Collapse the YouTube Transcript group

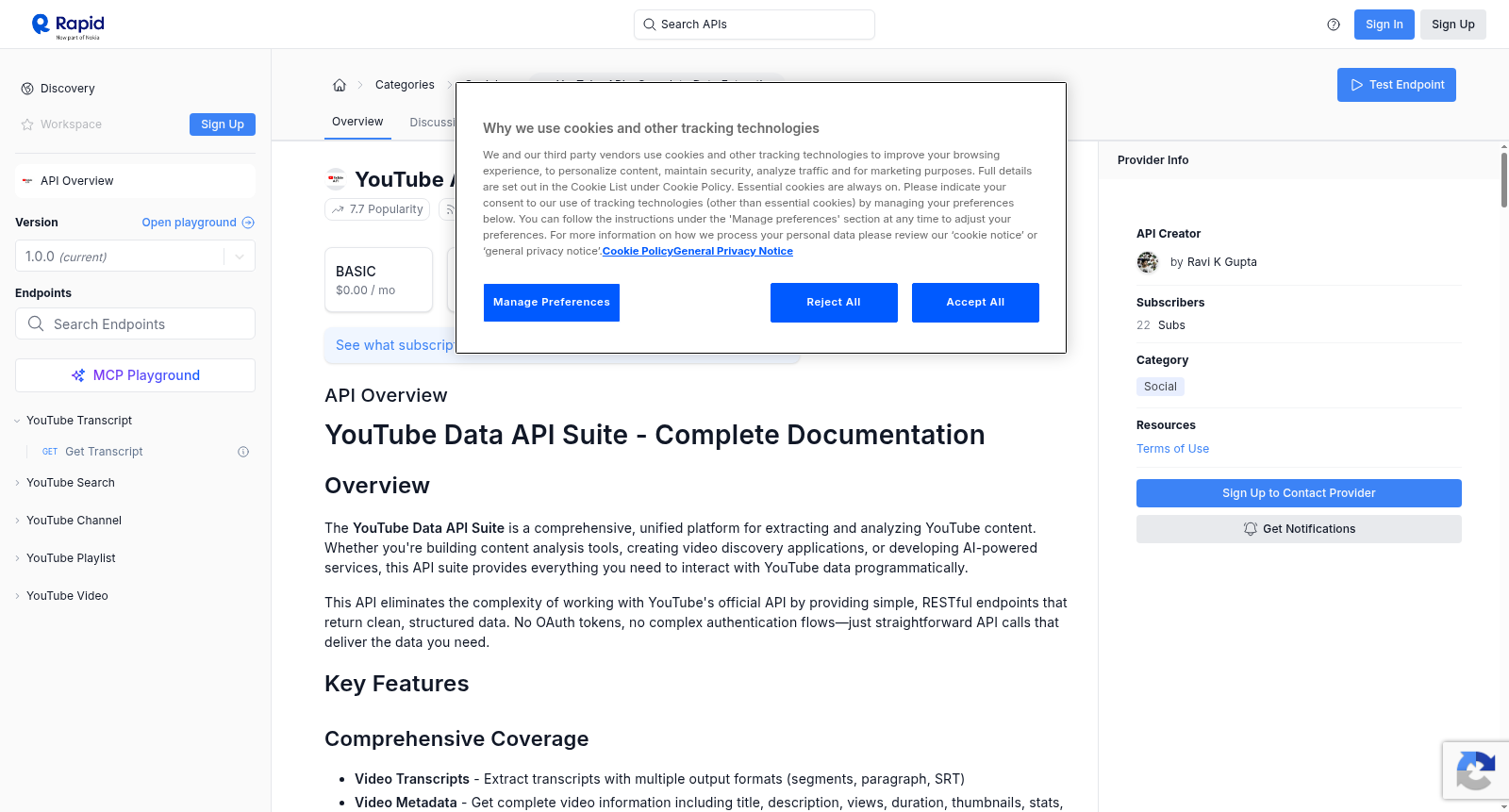pyautogui.click(x=17, y=421)
